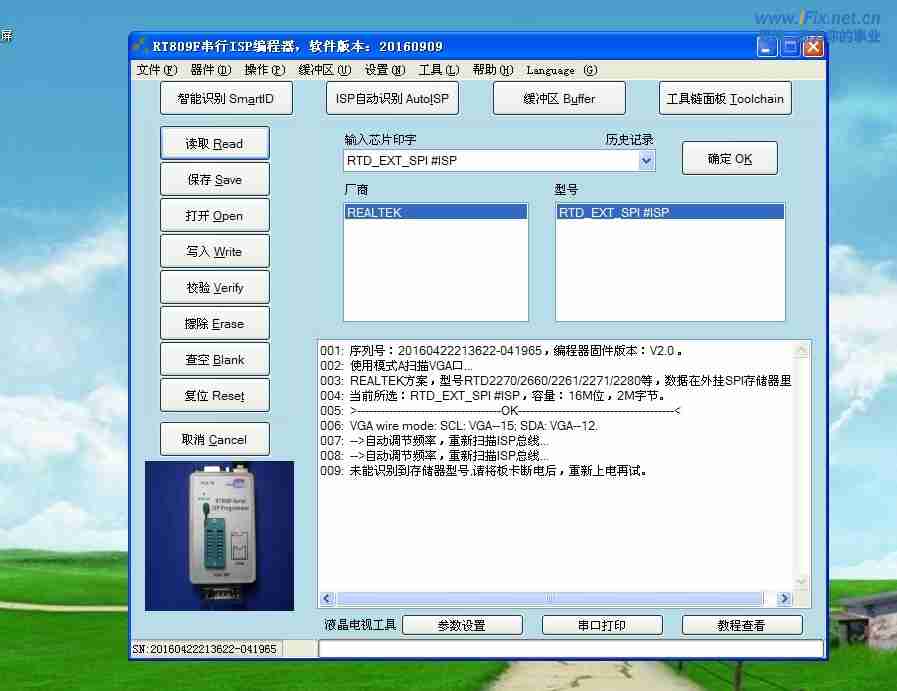Run ISP自动识别 AutoISP detection

392,98
